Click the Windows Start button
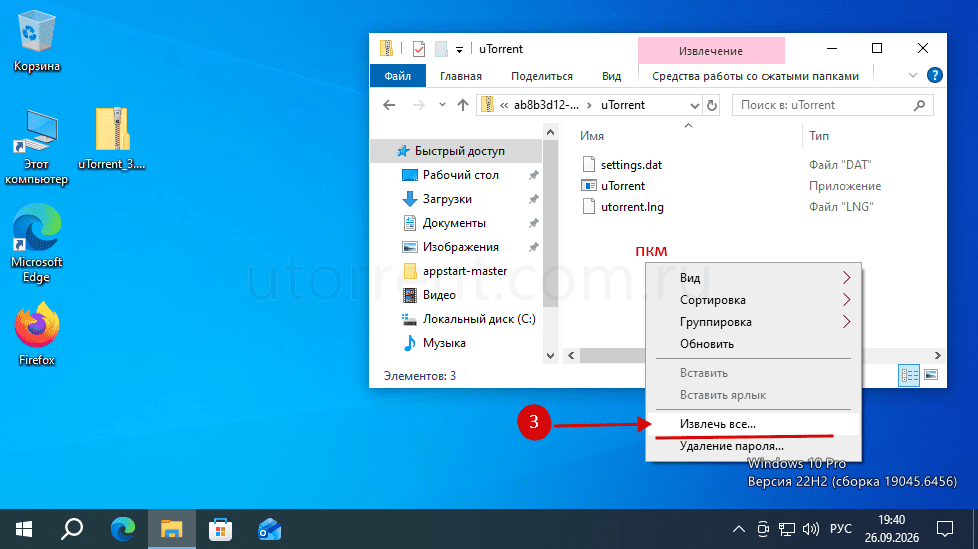The width and height of the screenshot is (978, 549). click(24, 530)
